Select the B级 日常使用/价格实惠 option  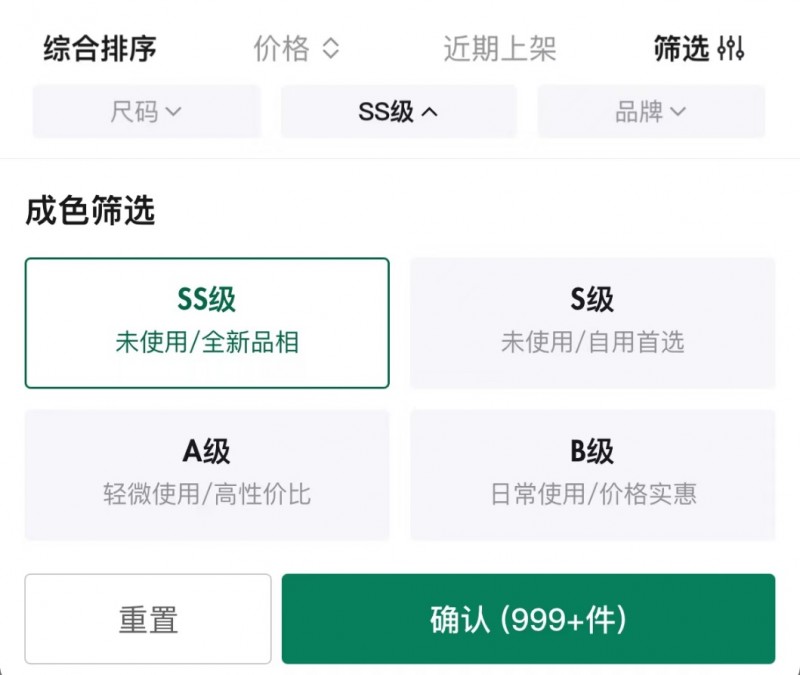coord(592,475)
